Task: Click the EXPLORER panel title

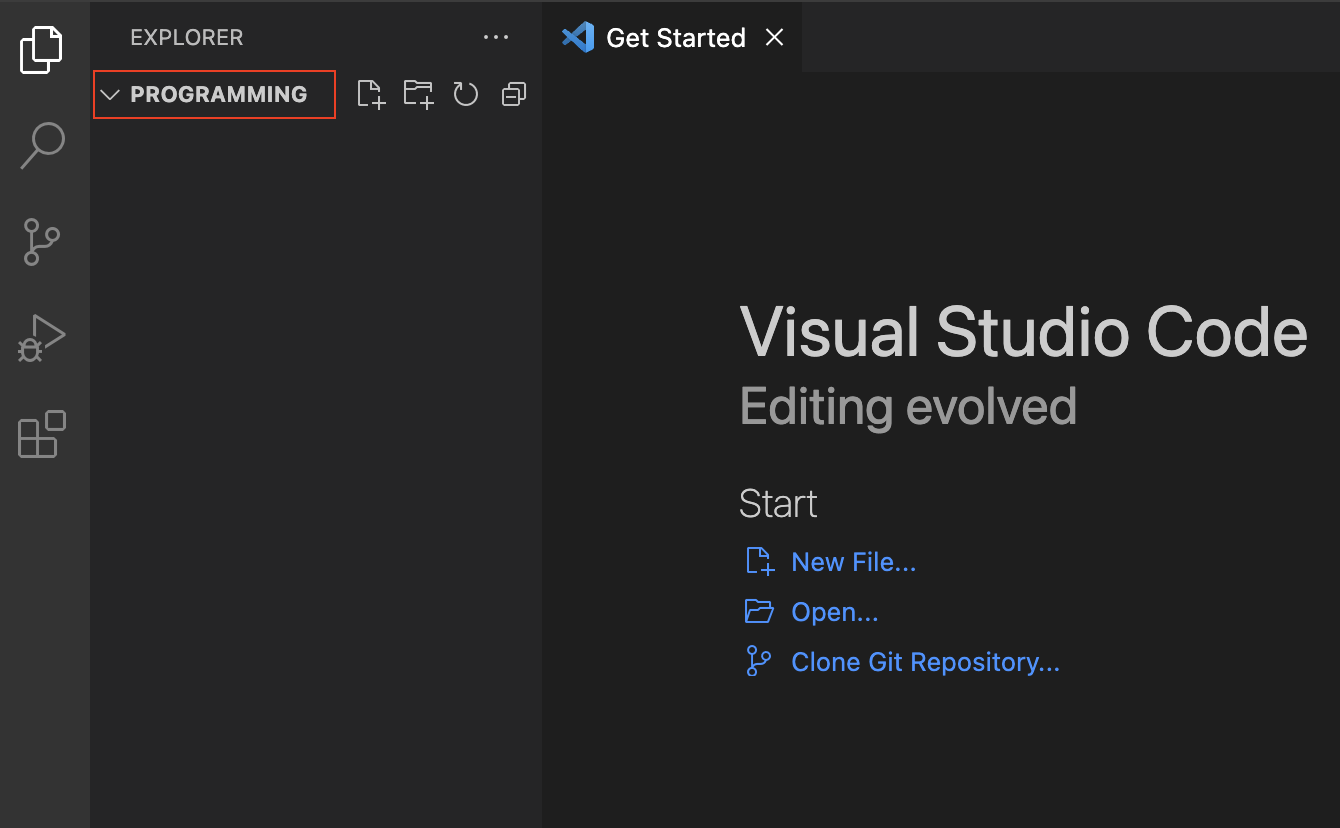Action: click(x=186, y=38)
